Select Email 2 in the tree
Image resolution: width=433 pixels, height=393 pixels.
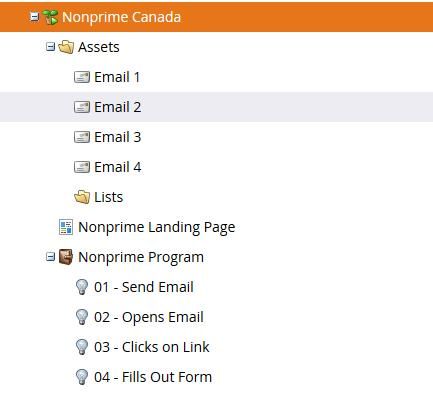click(x=216, y=107)
